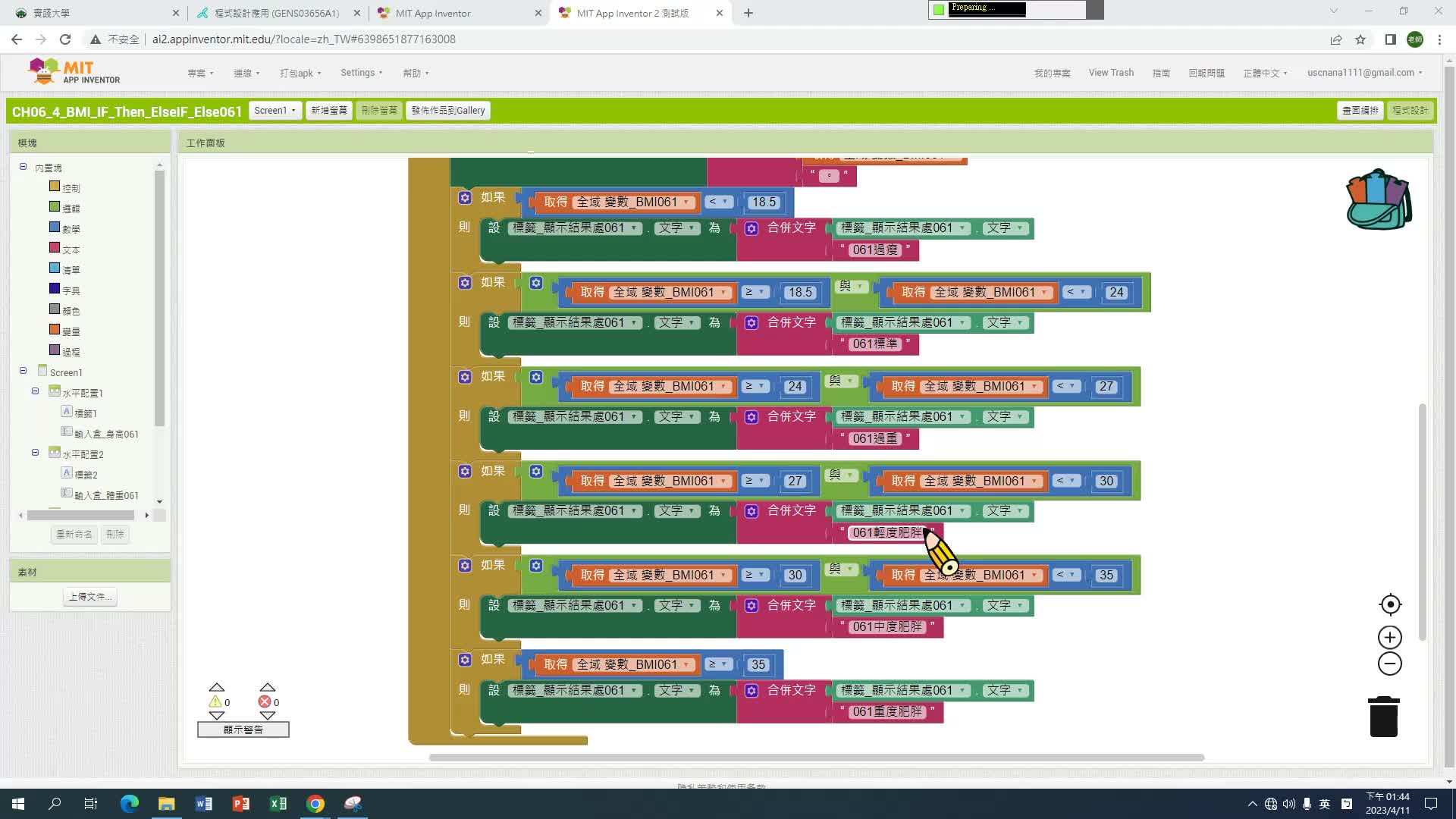The width and height of the screenshot is (1456, 819).
Task: Open the ≥ operator dropdown before 35
Action: (x=718, y=664)
